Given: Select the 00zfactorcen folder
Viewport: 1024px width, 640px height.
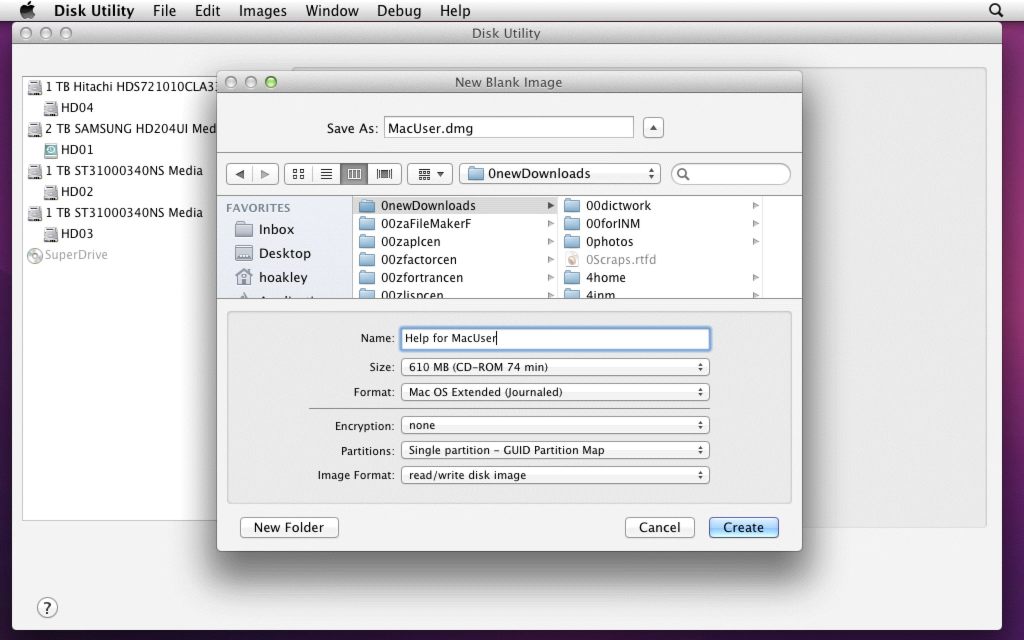Looking at the screenshot, I should tap(455, 259).
